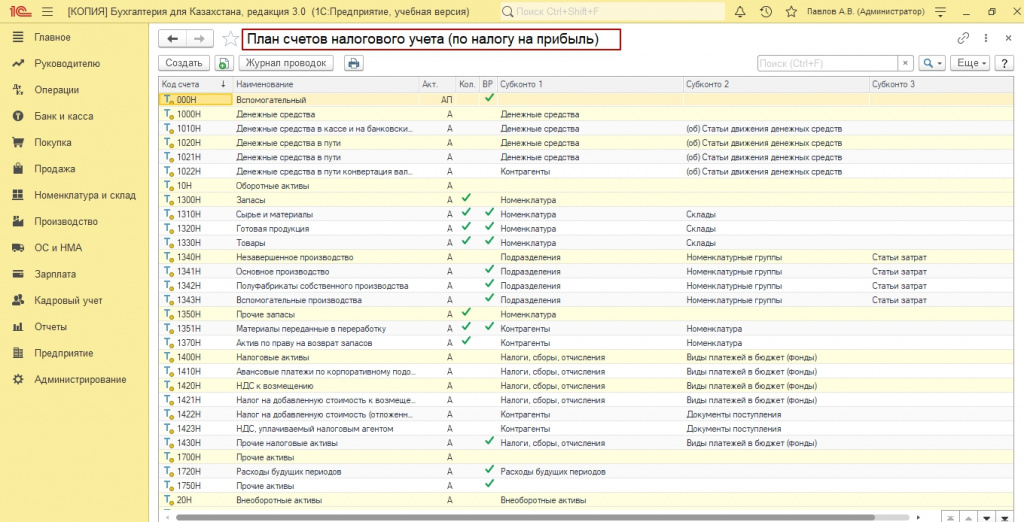The width and height of the screenshot is (1024, 522).
Task: Click the Администрирование gear icon
Action: pos(18,379)
